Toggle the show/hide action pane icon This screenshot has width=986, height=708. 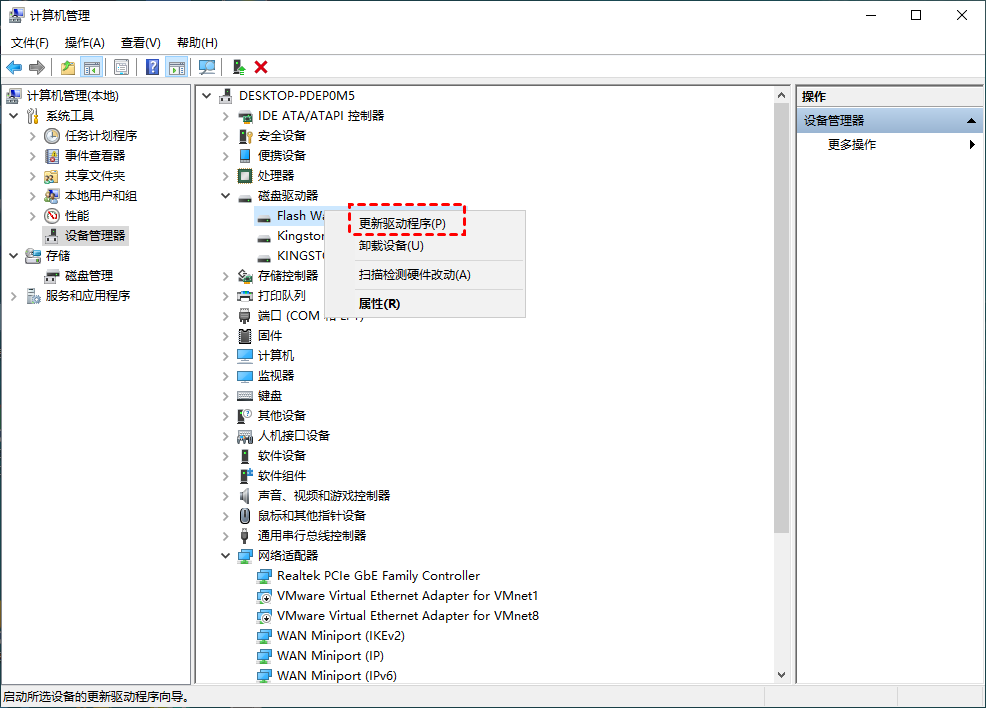click(177, 67)
